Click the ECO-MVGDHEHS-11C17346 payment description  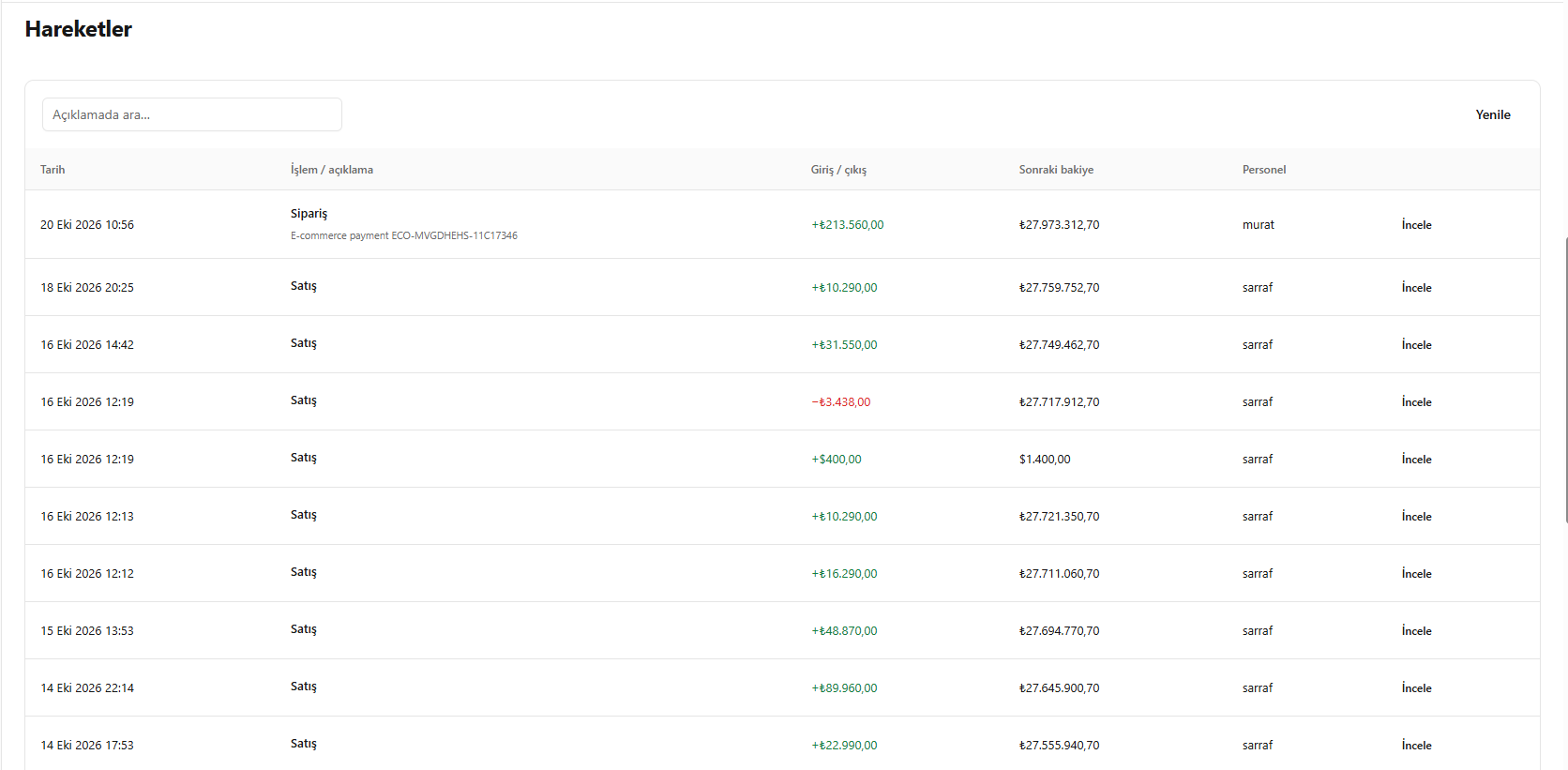(x=404, y=235)
